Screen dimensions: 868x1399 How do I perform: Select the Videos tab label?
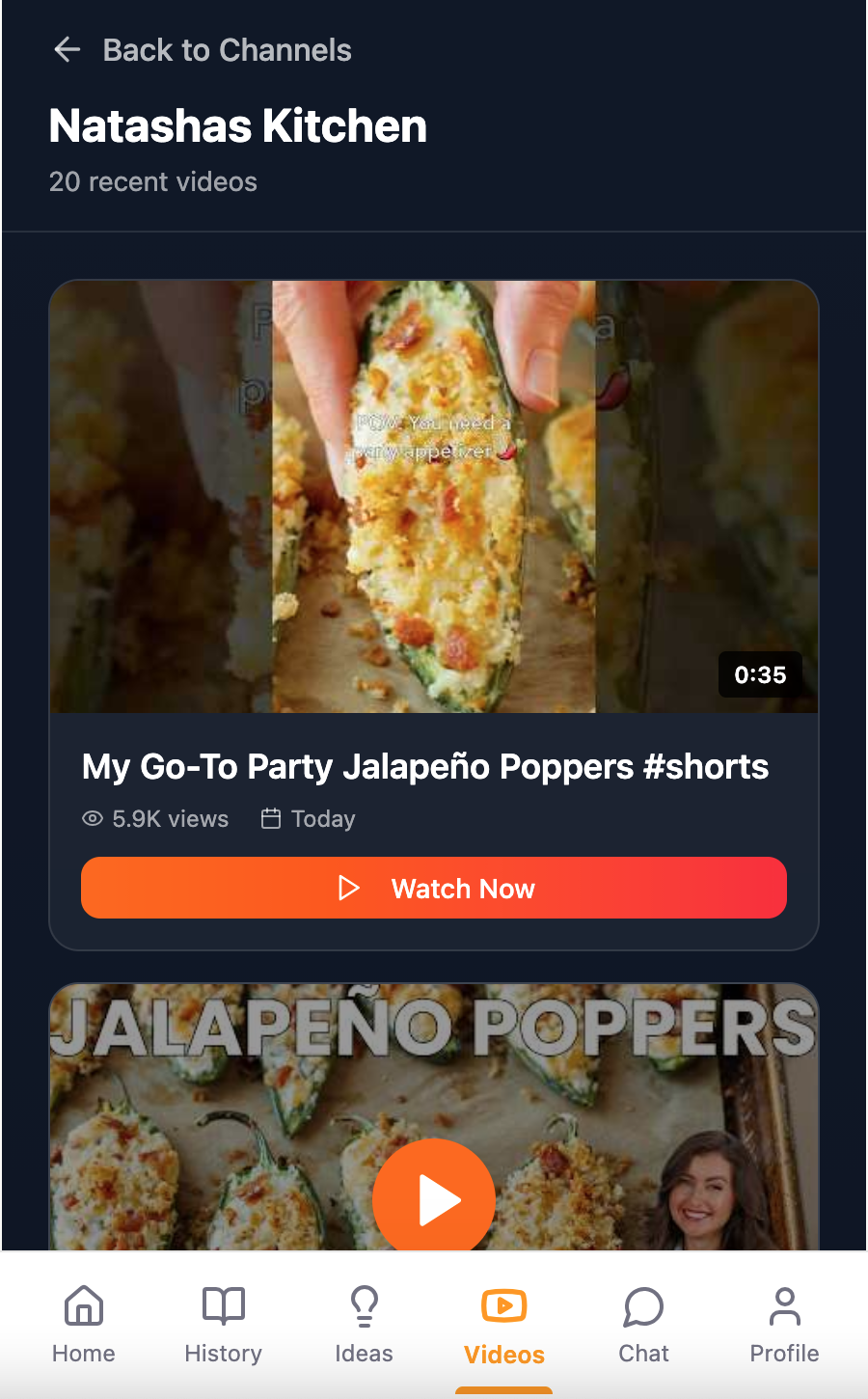point(504,1355)
